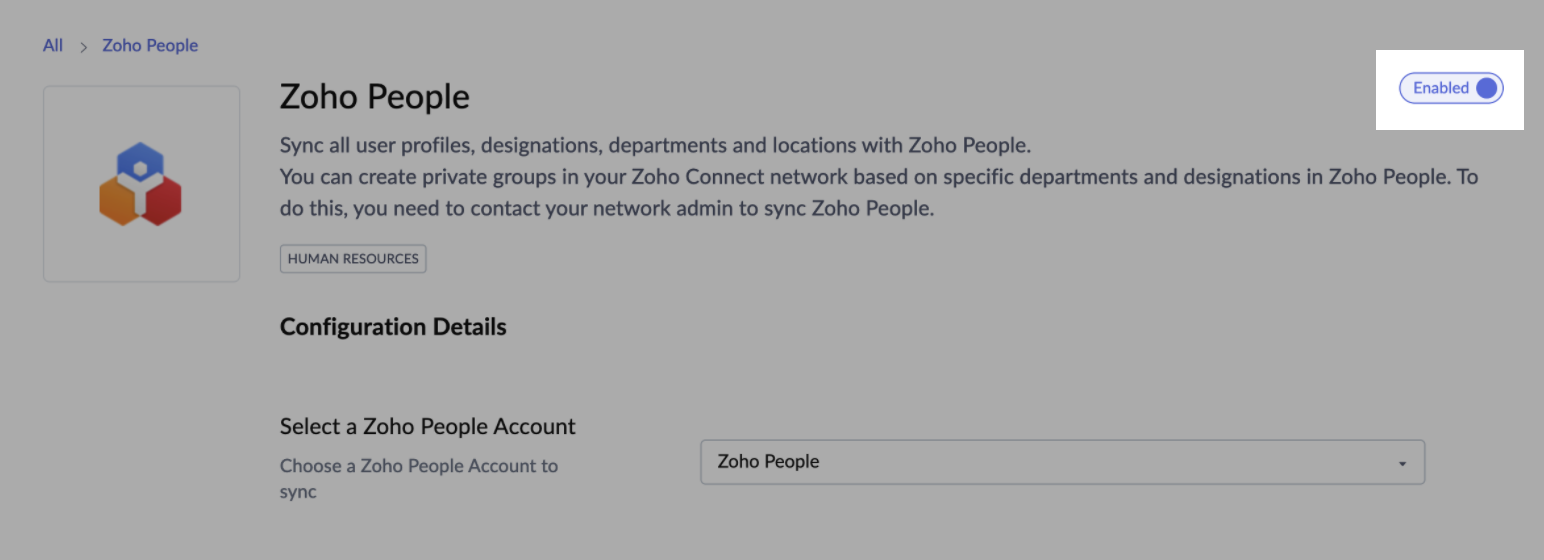
Task: Click the Zoho People breadcrumb link
Action: (150, 46)
